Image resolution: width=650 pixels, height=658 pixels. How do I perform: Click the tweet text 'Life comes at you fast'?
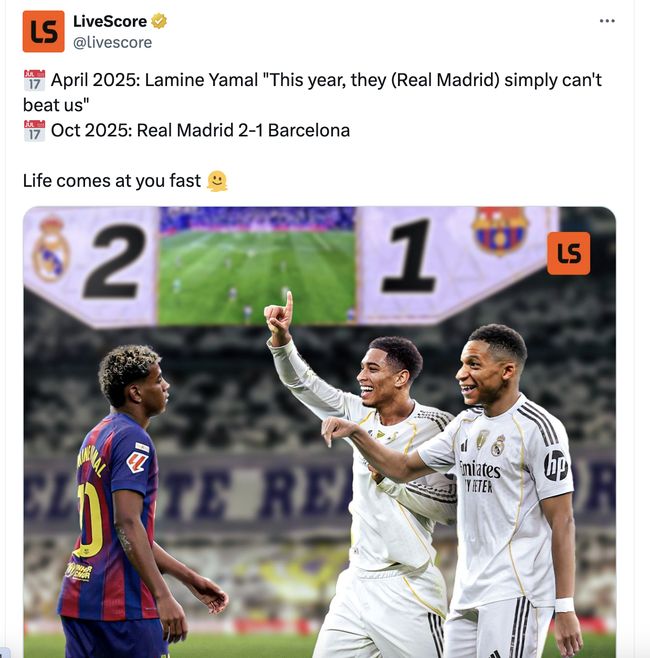click(112, 181)
